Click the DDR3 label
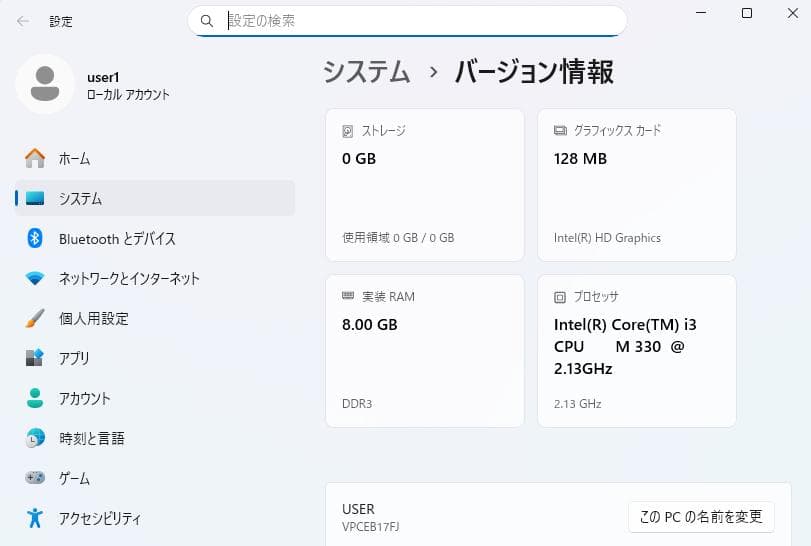The image size is (811, 546). [357, 404]
